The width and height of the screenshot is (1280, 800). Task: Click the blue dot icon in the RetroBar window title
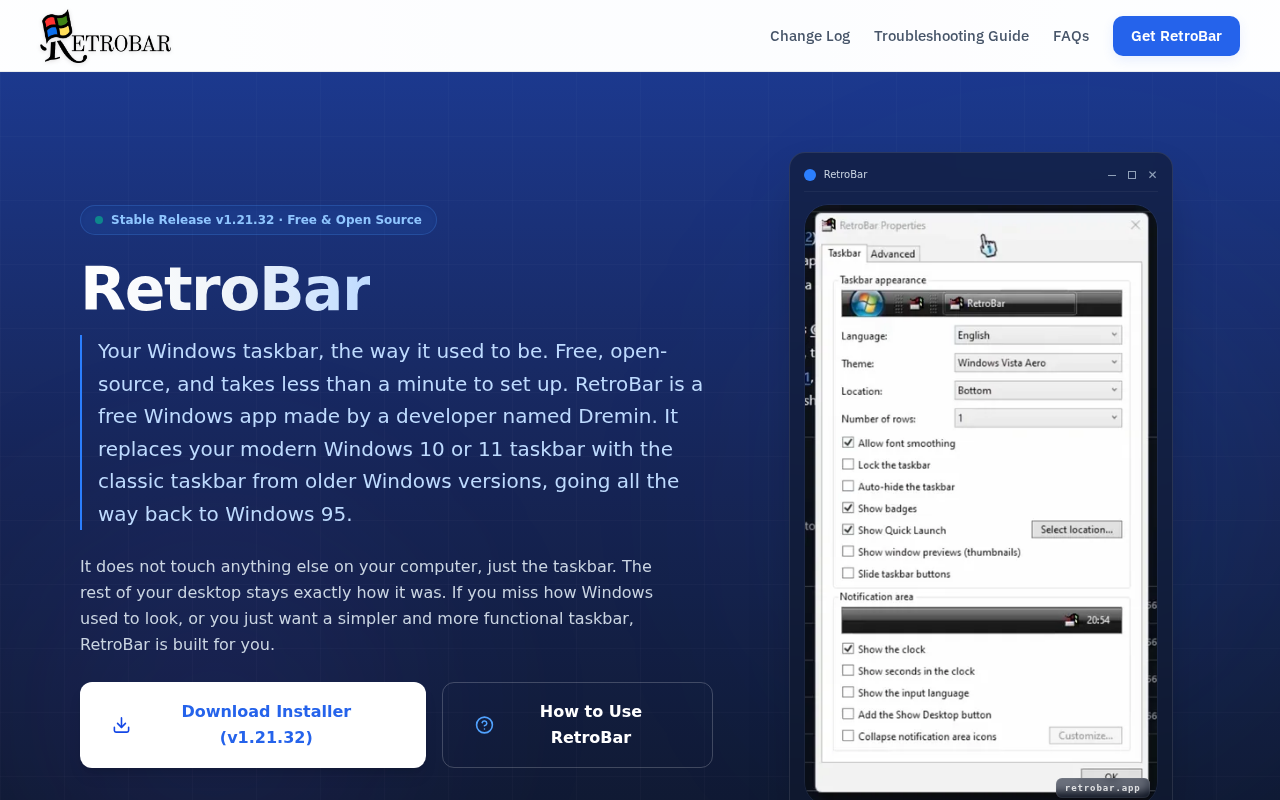pyautogui.click(x=810, y=175)
